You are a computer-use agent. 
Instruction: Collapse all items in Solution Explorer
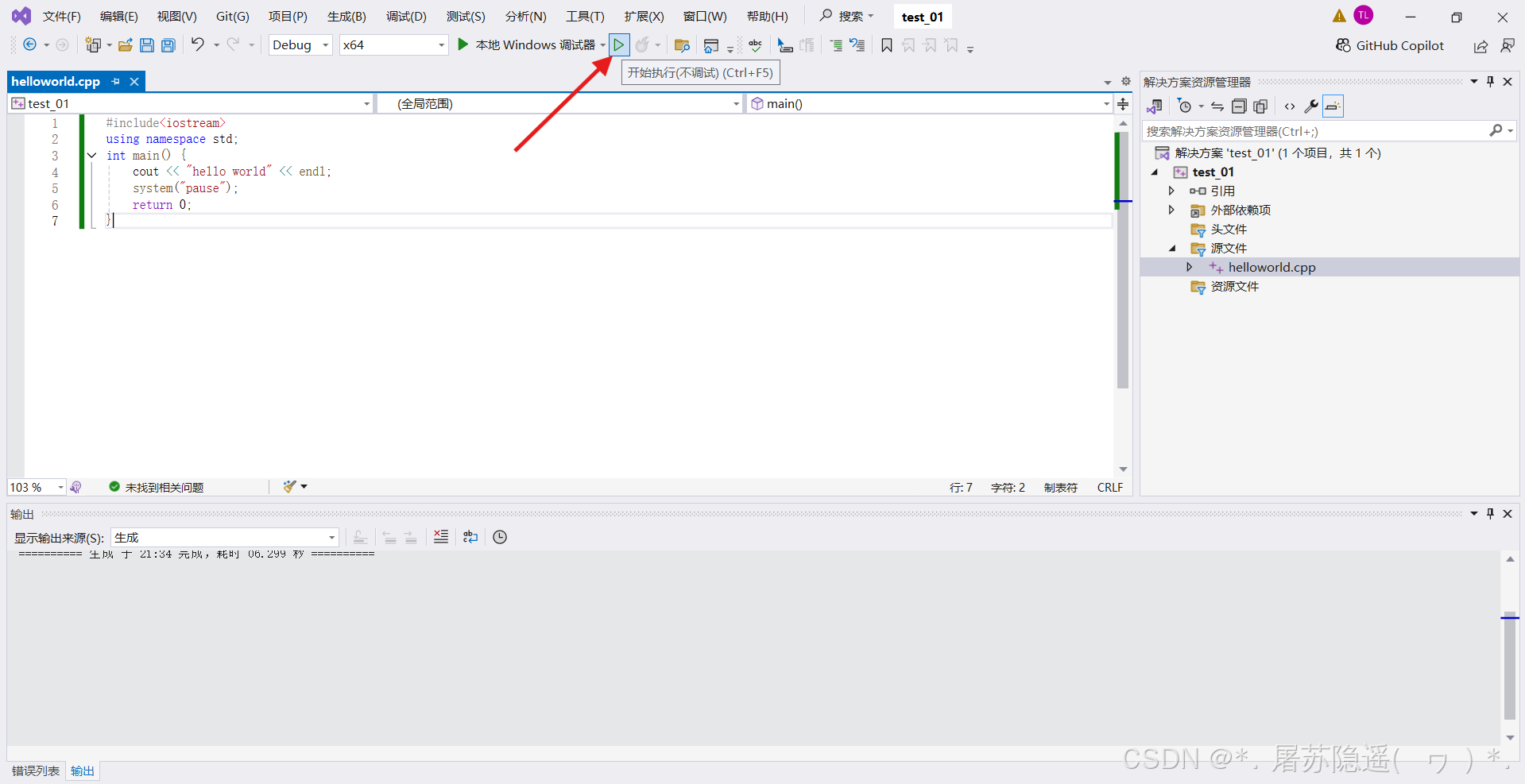click(x=1239, y=106)
